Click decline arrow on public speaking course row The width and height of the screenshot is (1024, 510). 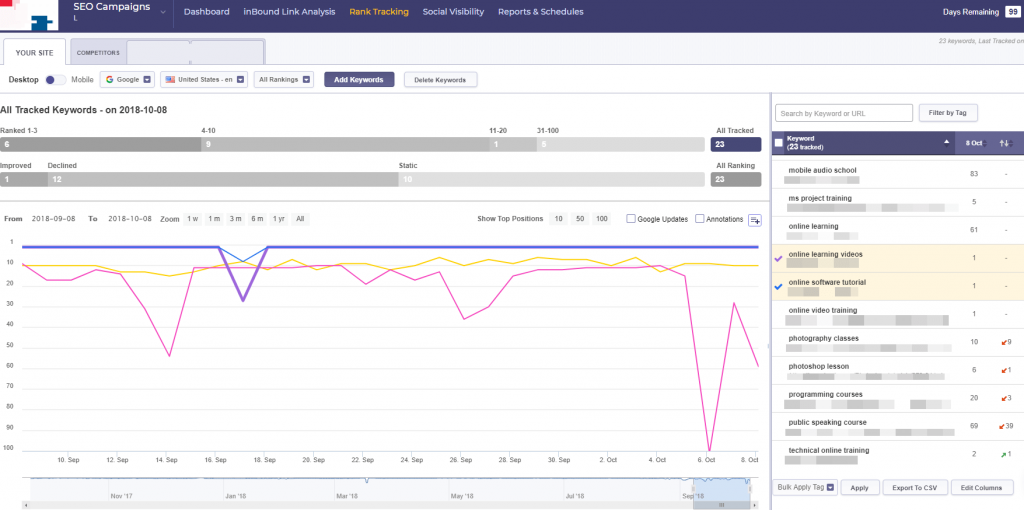point(1001,426)
